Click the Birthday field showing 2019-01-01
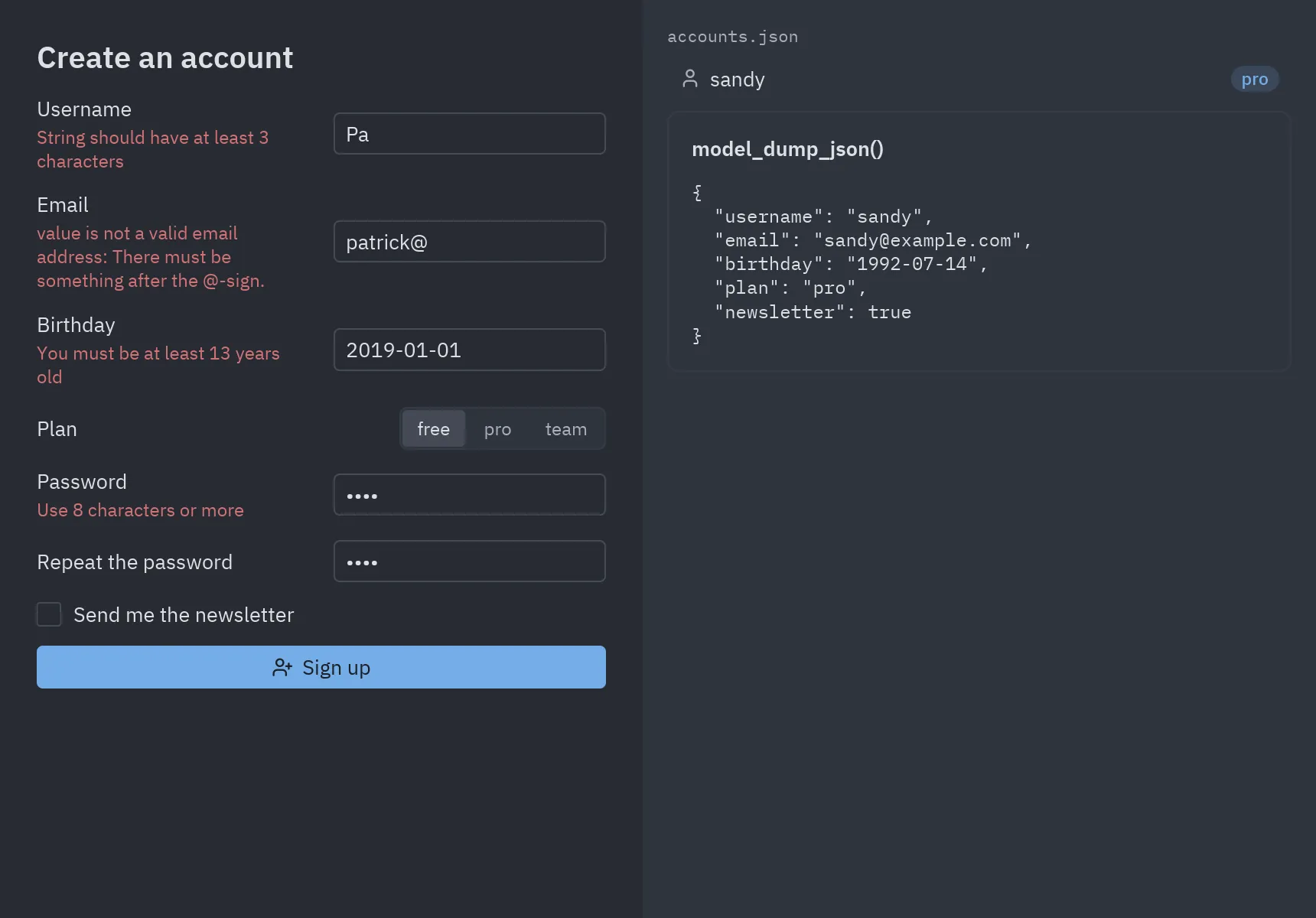This screenshot has width=1316, height=918. 470,350
